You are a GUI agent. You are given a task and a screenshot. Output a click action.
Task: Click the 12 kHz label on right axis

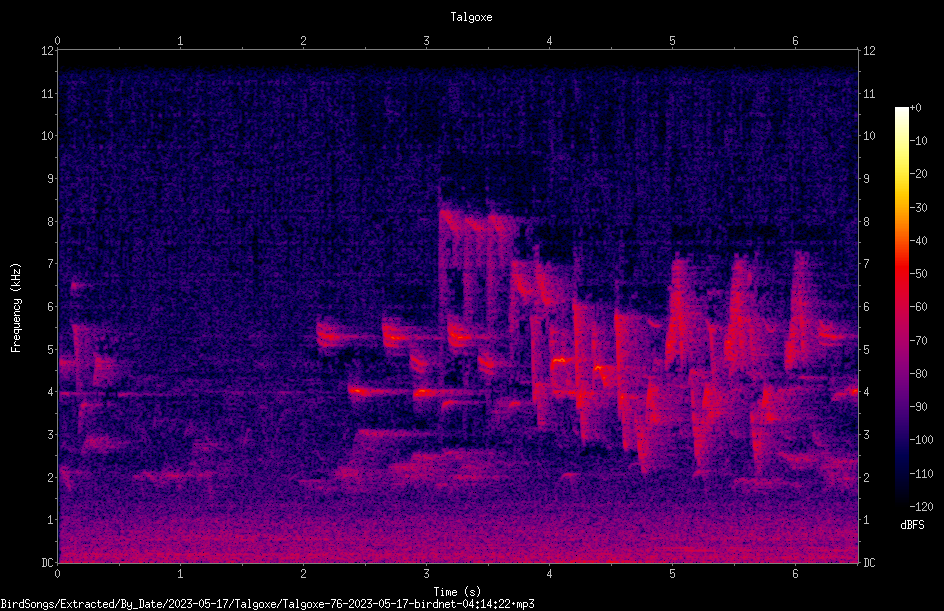[869, 51]
